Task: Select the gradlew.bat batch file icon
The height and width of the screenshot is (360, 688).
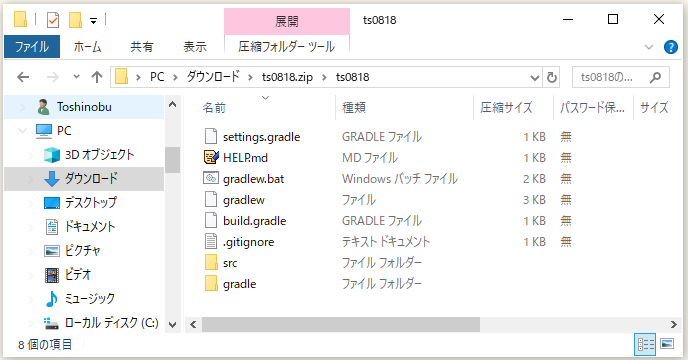Action: click(211, 178)
